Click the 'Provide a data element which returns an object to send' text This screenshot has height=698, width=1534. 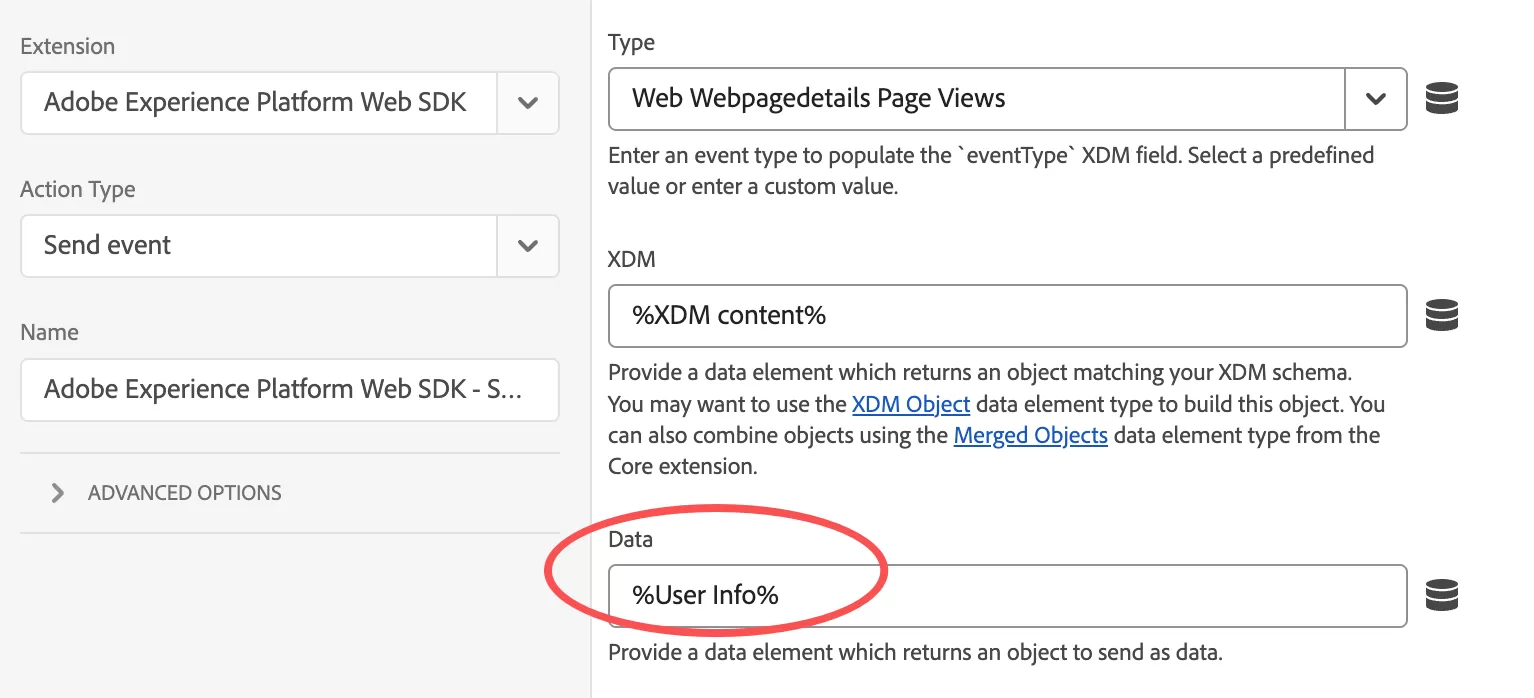click(916, 653)
